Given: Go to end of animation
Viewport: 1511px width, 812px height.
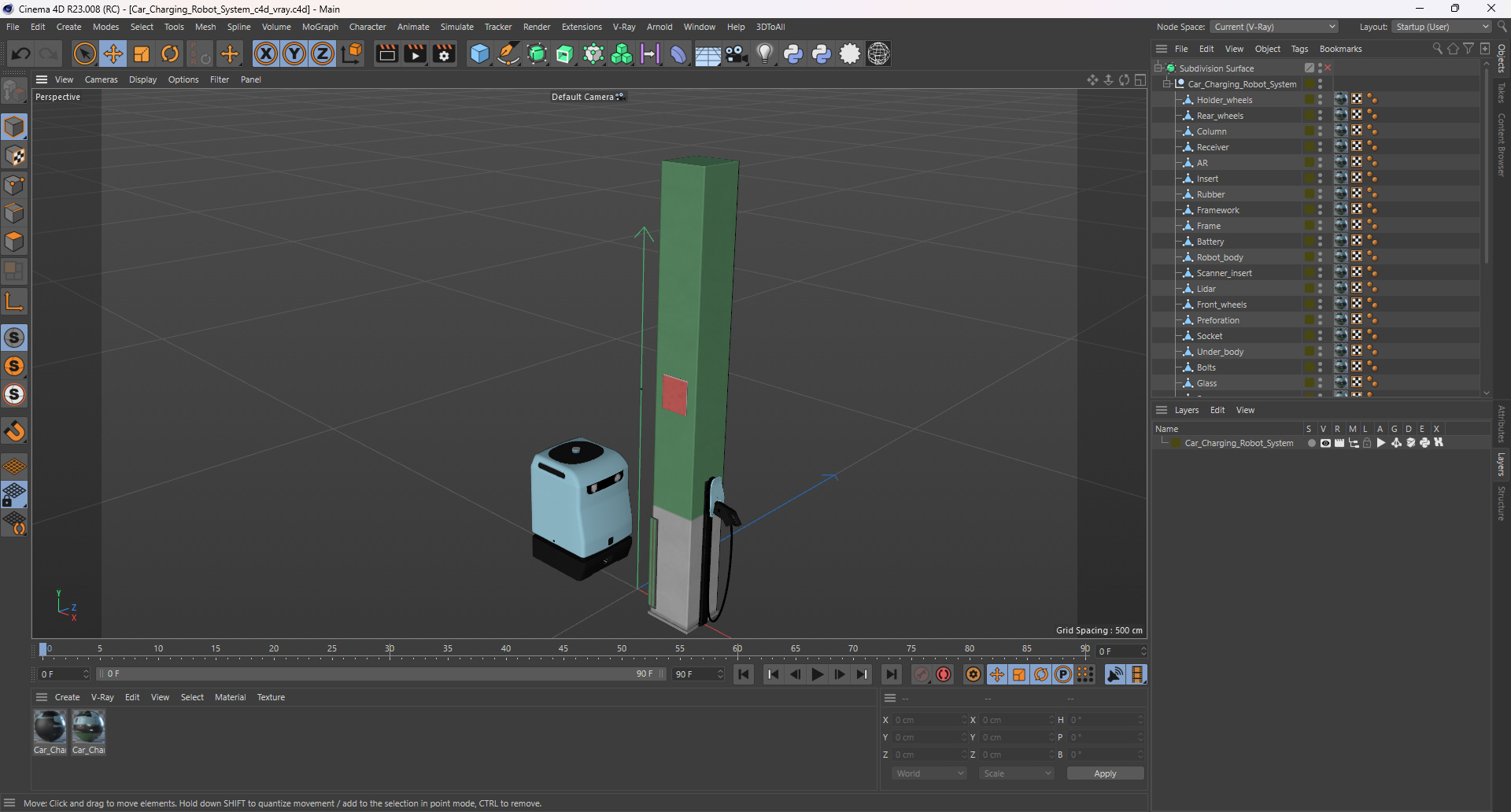Looking at the screenshot, I should pyautogui.click(x=891, y=674).
